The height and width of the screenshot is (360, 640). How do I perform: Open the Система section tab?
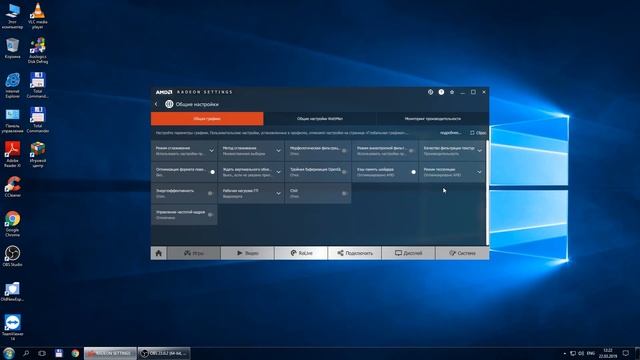coord(462,253)
